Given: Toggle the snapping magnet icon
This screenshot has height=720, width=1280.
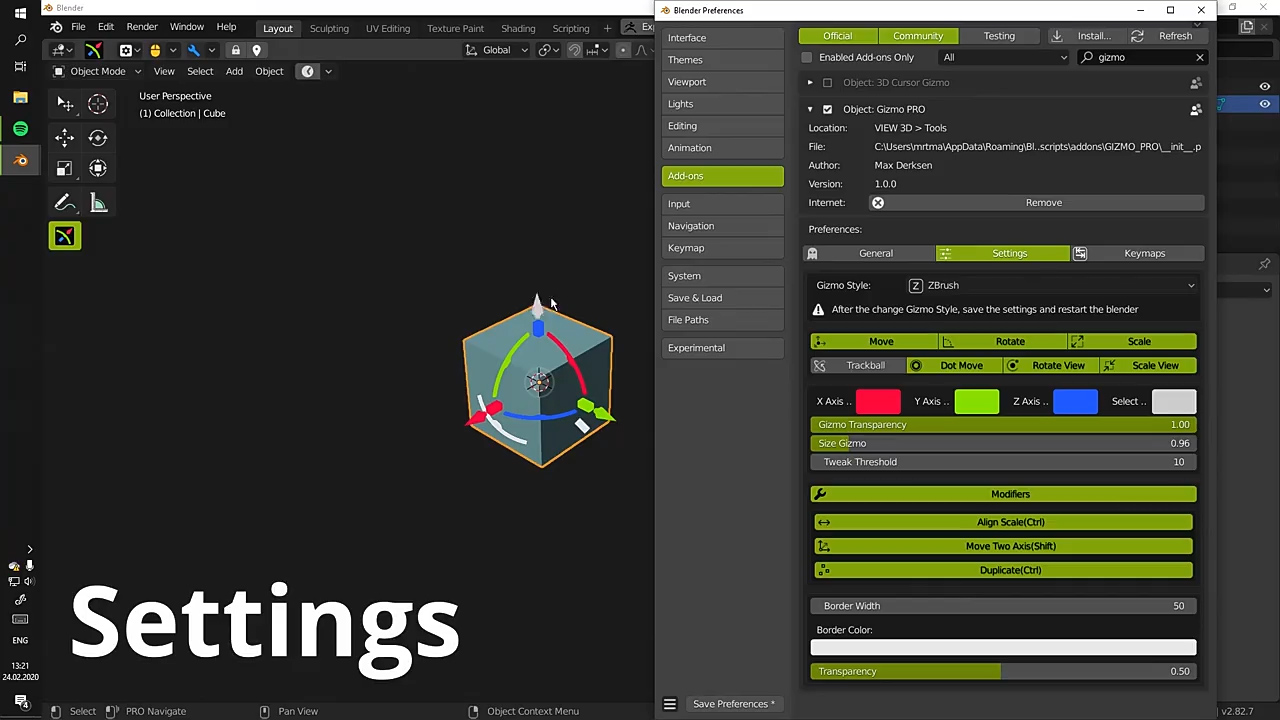Looking at the screenshot, I should tap(575, 50).
